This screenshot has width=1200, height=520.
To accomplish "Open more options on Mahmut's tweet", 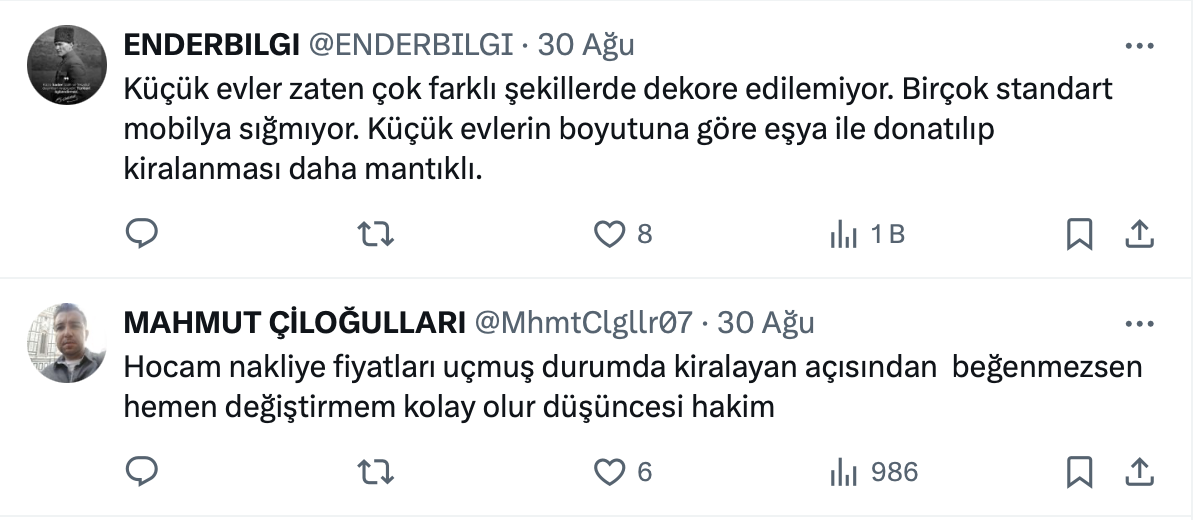I will coord(1140,324).
